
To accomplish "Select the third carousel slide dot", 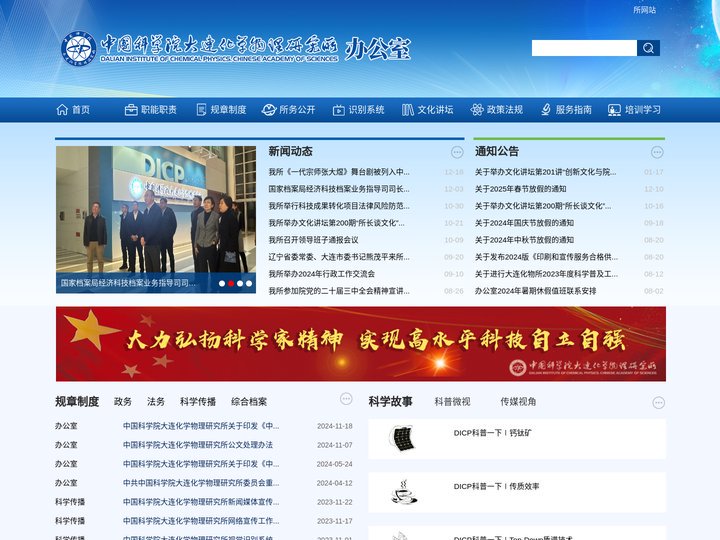I will coord(240,283).
